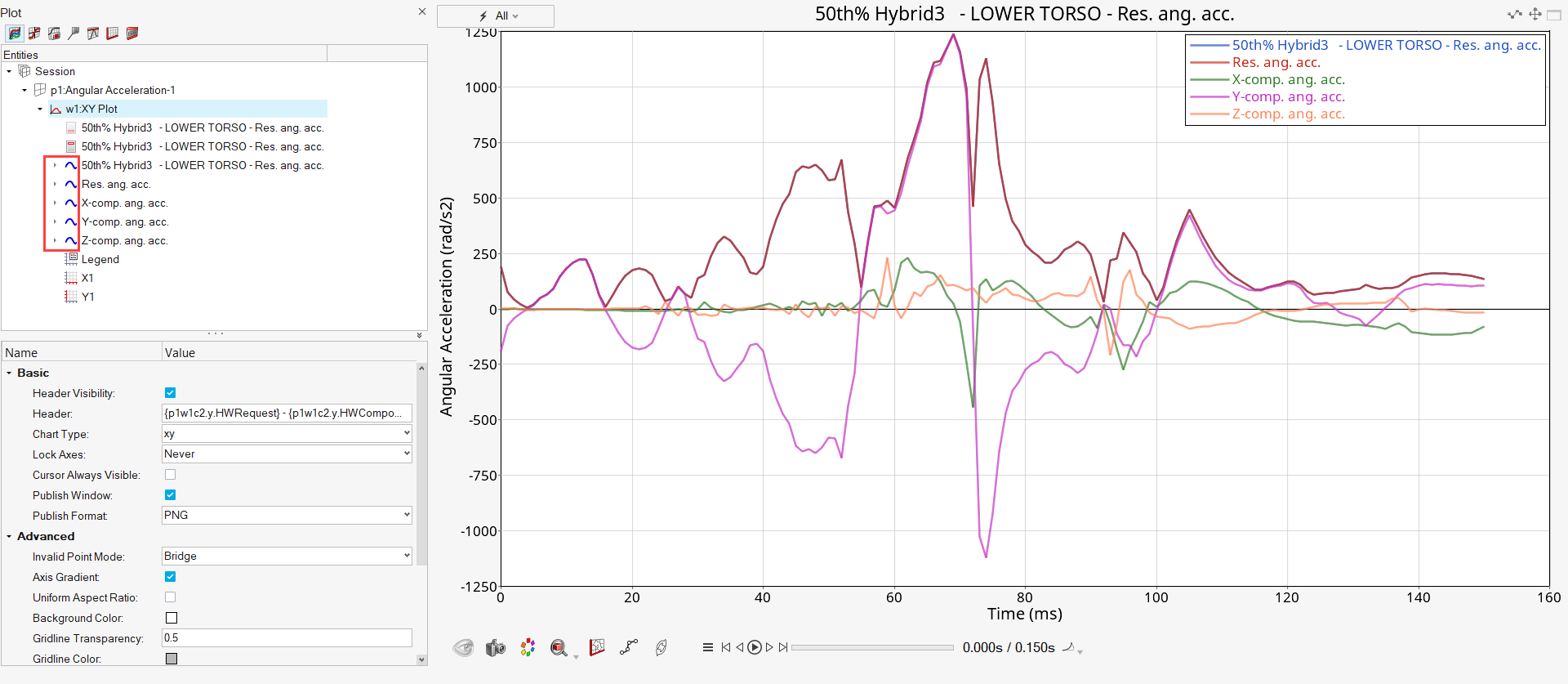The width and height of the screenshot is (1568, 684).
Task: Enable Cursor Always Visible checkbox
Action: (171, 475)
